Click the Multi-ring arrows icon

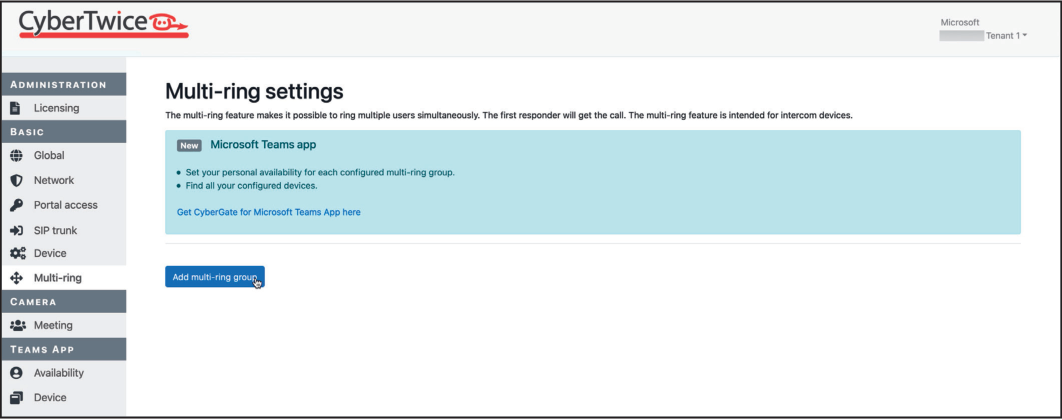[x=17, y=278]
